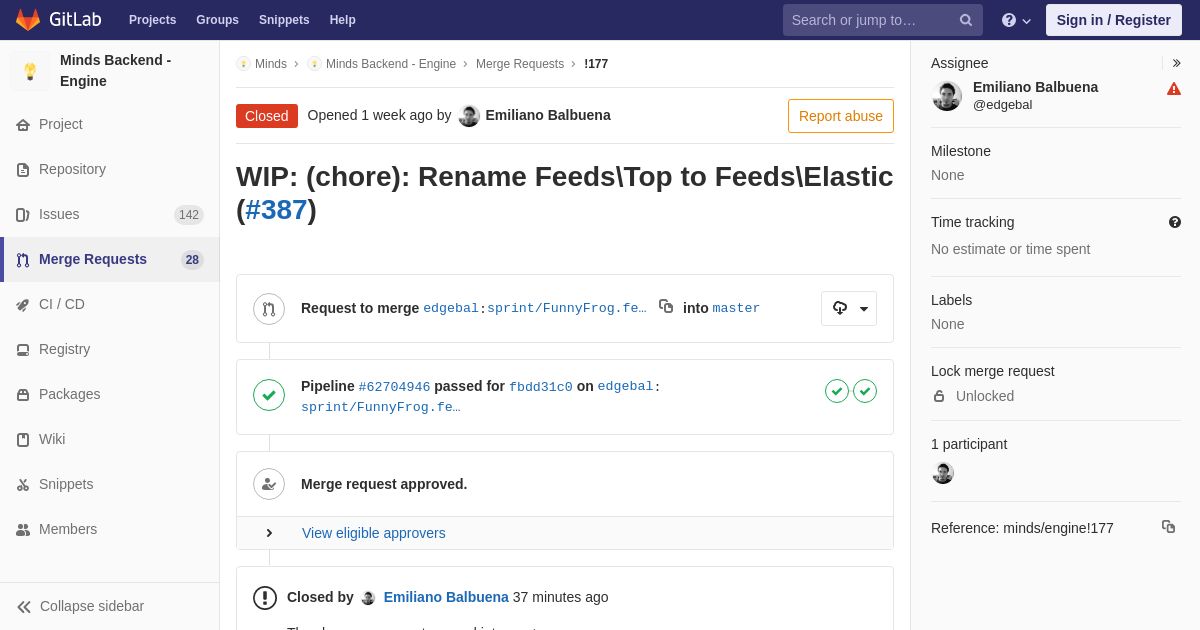The height and width of the screenshot is (630, 1200).
Task: Open the Help dropdown in navbar
Action: coord(1016,20)
